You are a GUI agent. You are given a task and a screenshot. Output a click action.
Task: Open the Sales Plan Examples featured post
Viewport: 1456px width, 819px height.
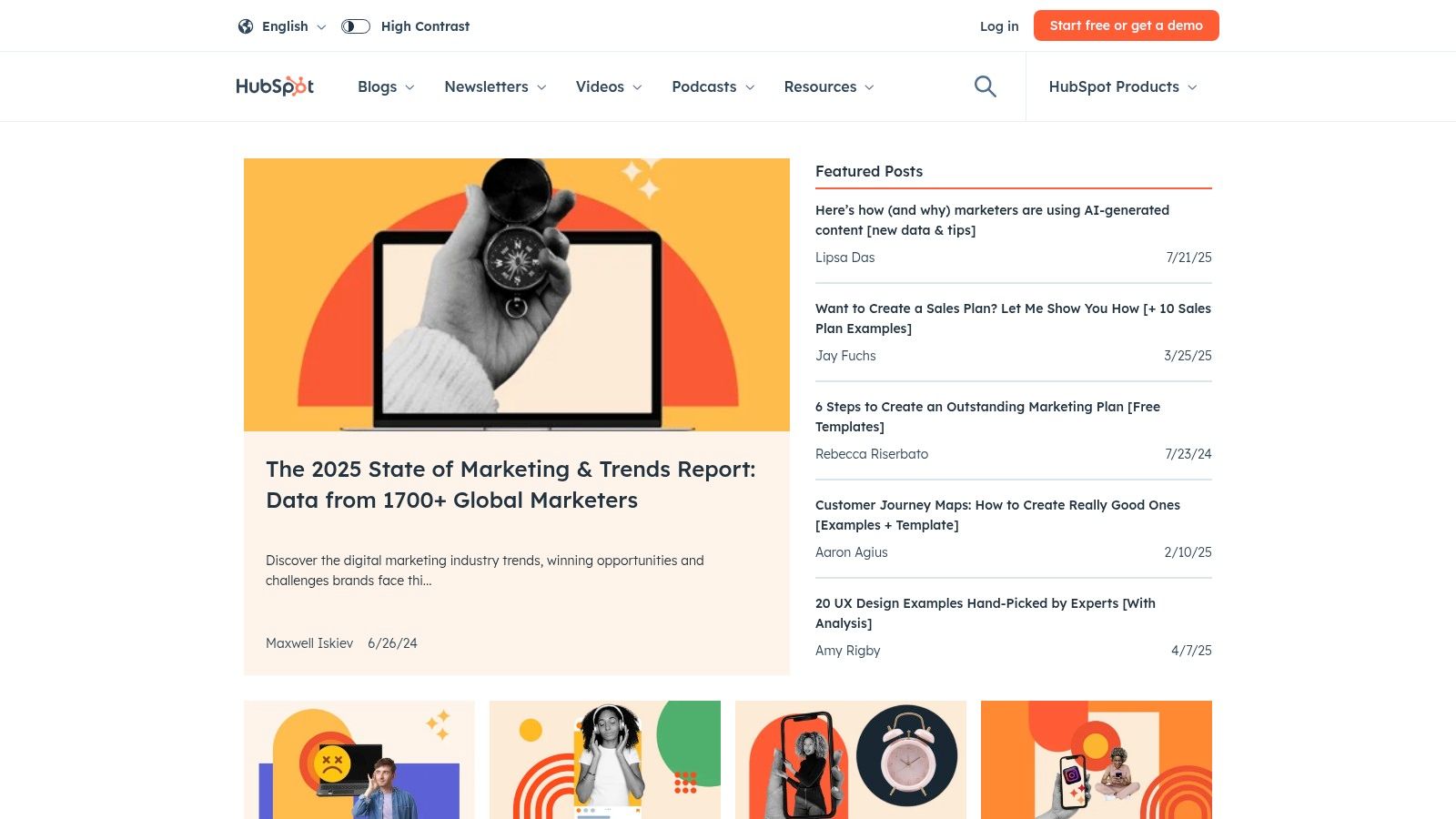[x=1013, y=318]
